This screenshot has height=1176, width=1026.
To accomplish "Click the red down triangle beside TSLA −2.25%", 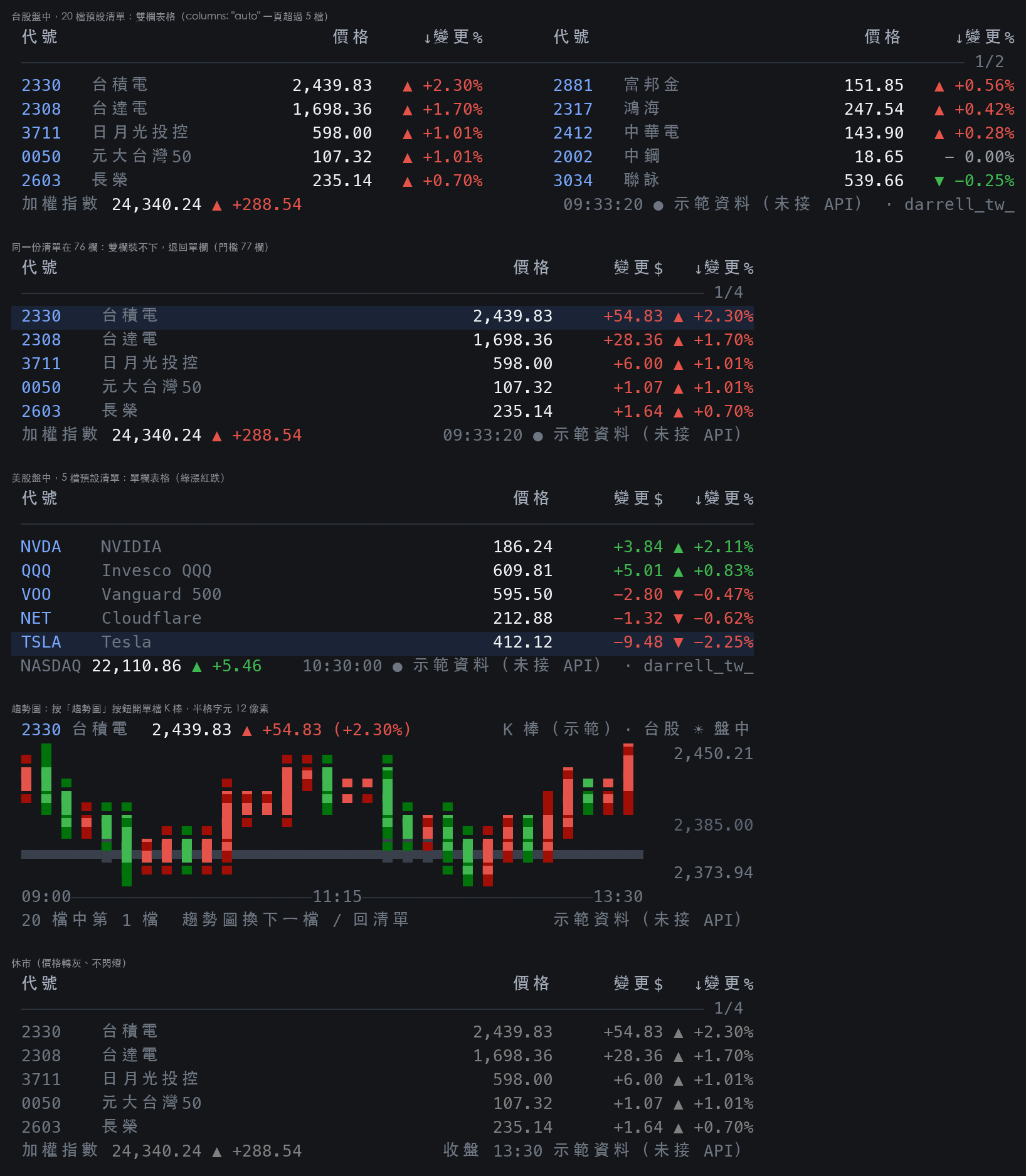I will click(678, 643).
